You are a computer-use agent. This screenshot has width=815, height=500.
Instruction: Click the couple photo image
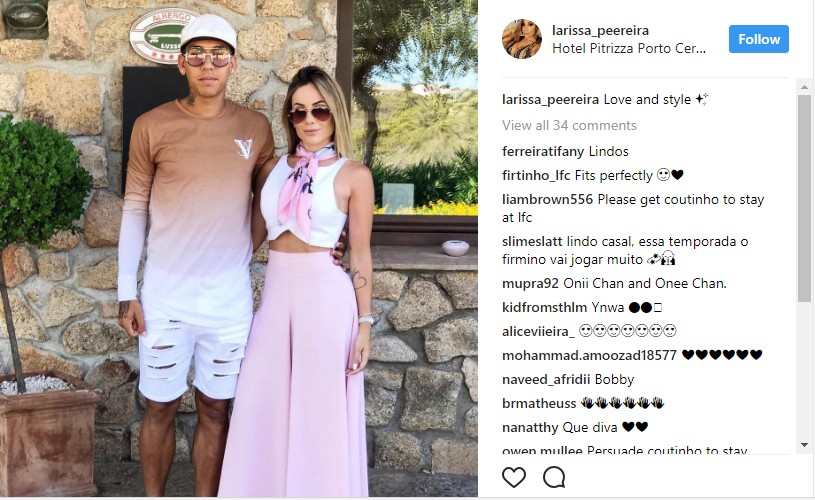click(x=239, y=248)
